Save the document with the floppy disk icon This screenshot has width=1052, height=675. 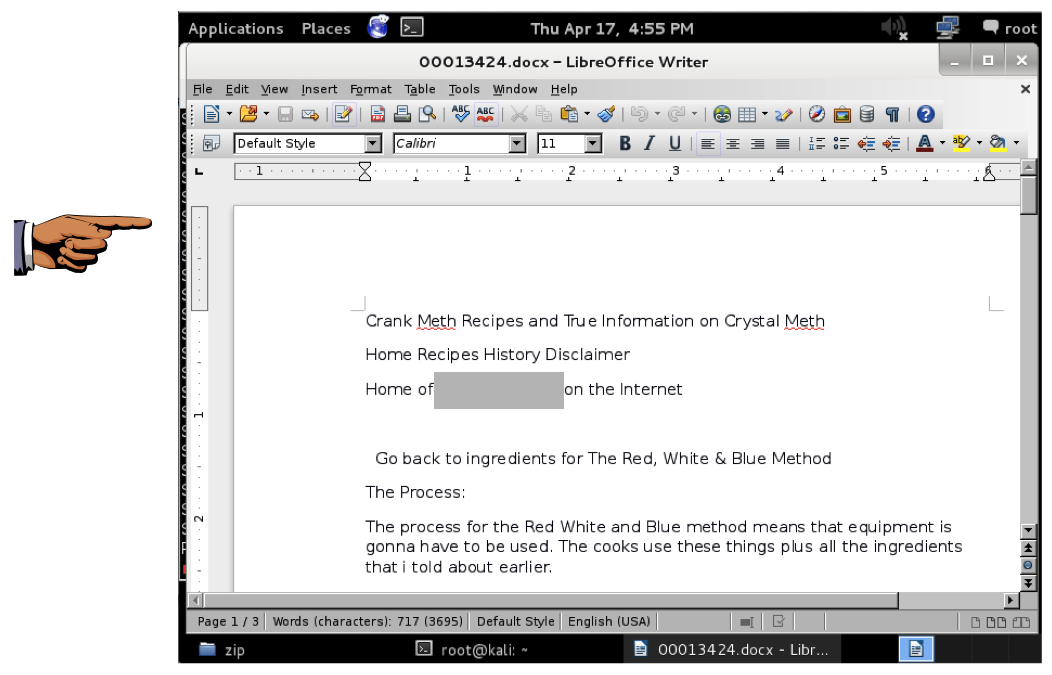click(x=286, y=115)
